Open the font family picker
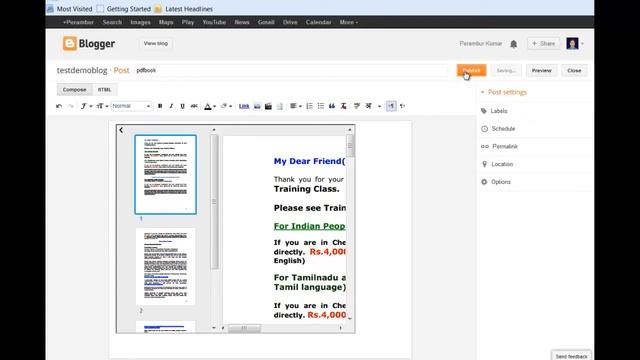Viewport: 640px width, 360px height. (x=86, y=106)
